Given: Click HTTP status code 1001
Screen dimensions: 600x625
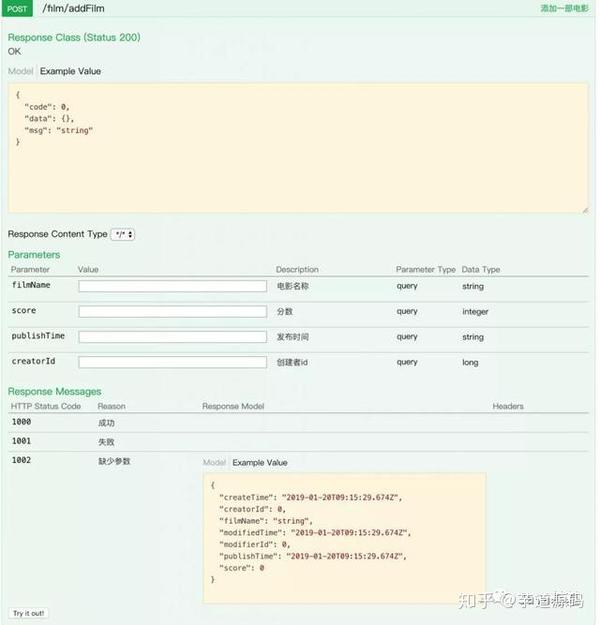Looking at the screenshot, I should [x=21, y=441].
